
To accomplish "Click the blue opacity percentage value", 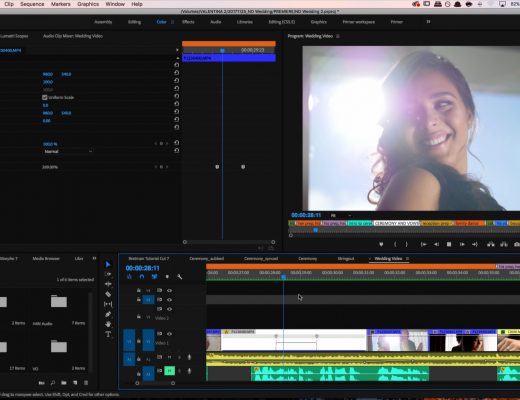I will tap(50, 144).
